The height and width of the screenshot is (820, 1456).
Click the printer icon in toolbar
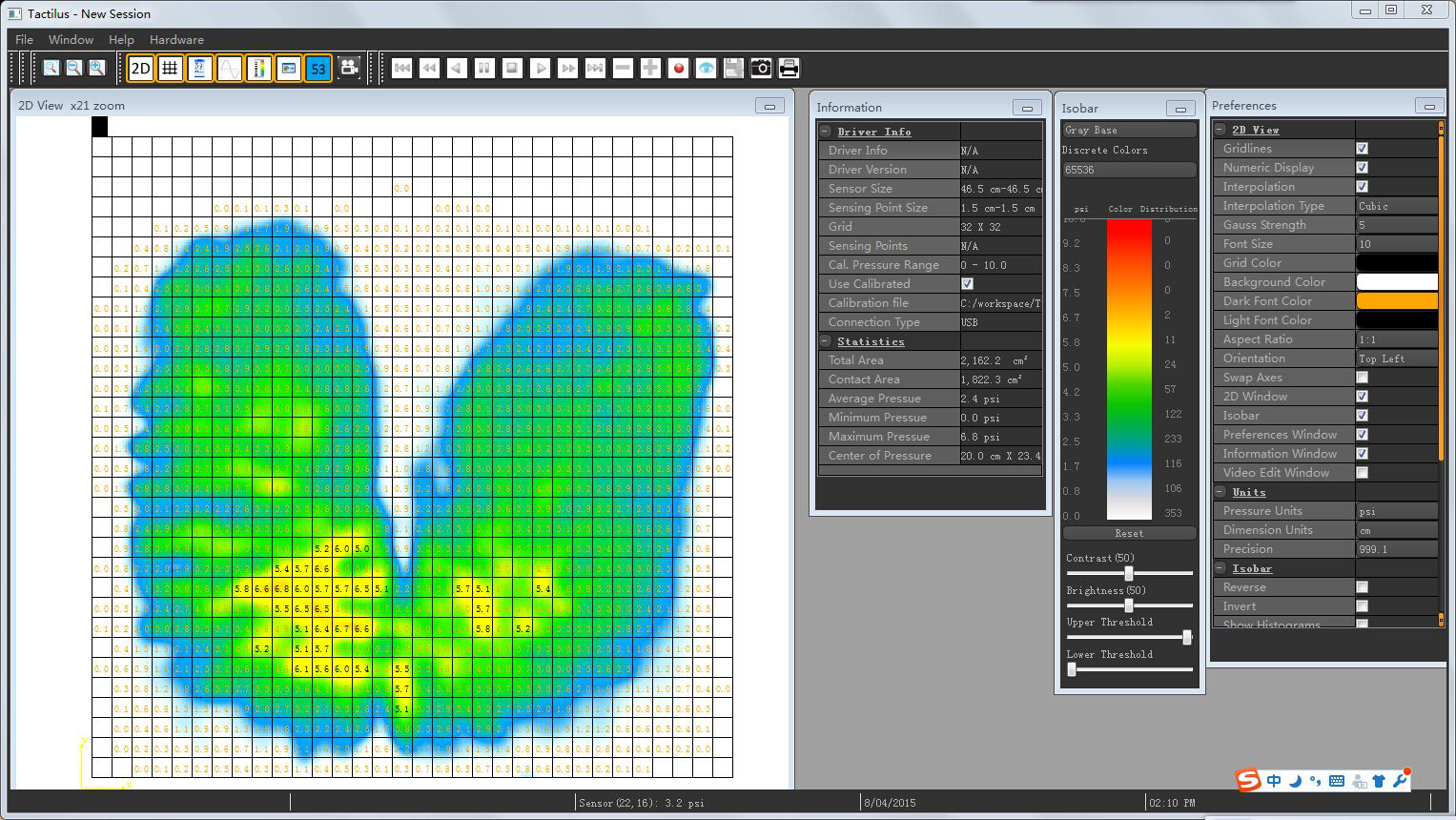[x=789, y=69]
